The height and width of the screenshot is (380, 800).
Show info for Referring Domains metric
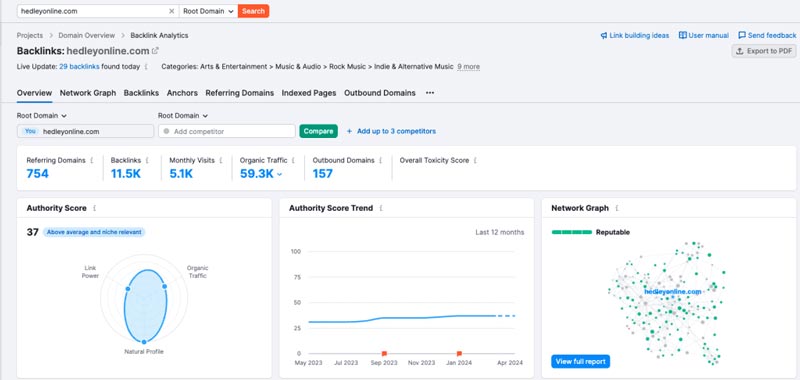pyautogui.click(x=92, y=160)
